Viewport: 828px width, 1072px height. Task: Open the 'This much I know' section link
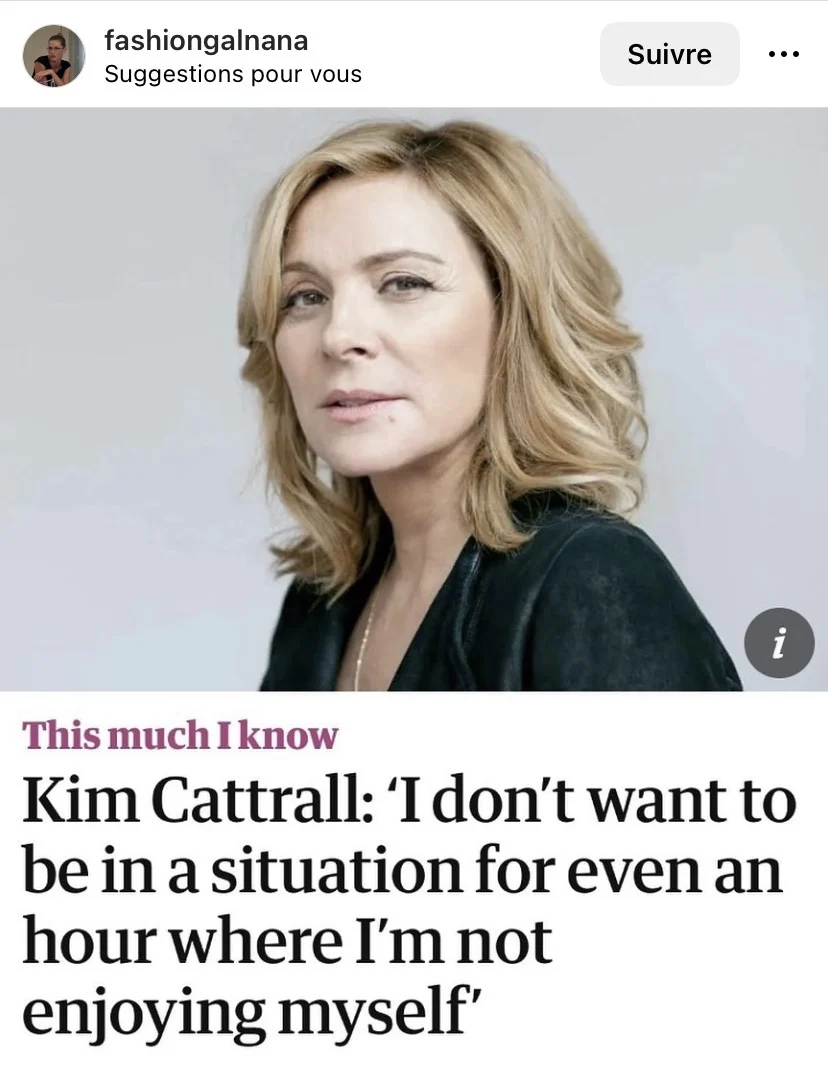[181, 735]
